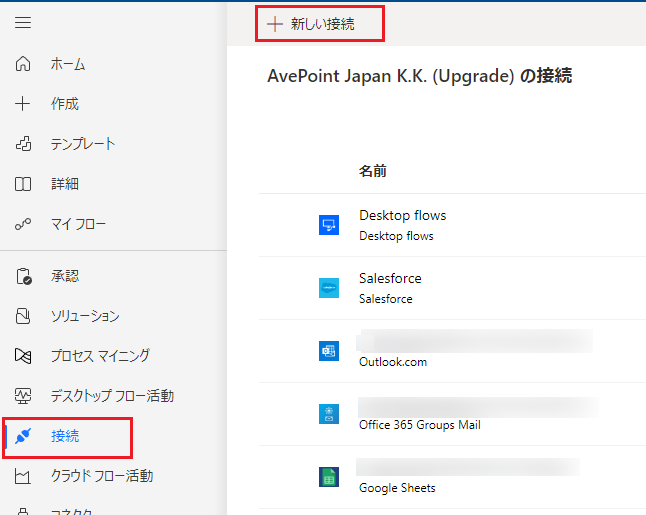Screen dimensions: 646x515
Task: Select ソリューション in sidebar
Action: (85, 316)
